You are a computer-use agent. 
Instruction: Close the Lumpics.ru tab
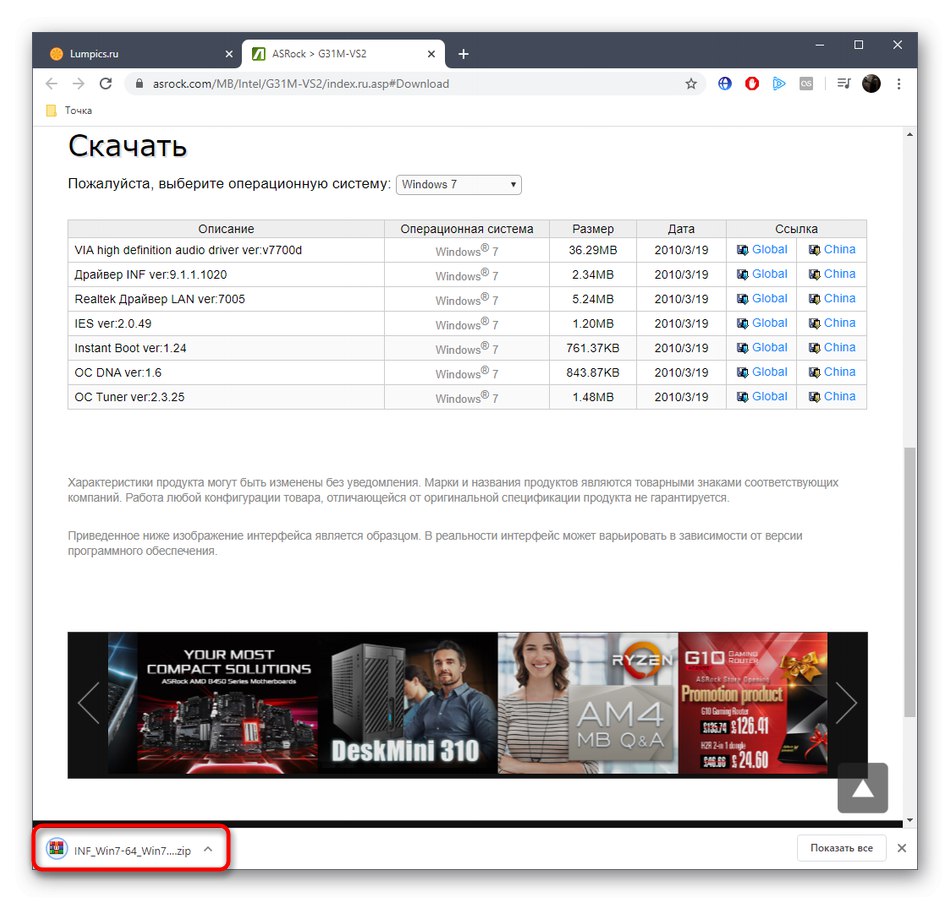click(229, 54)
